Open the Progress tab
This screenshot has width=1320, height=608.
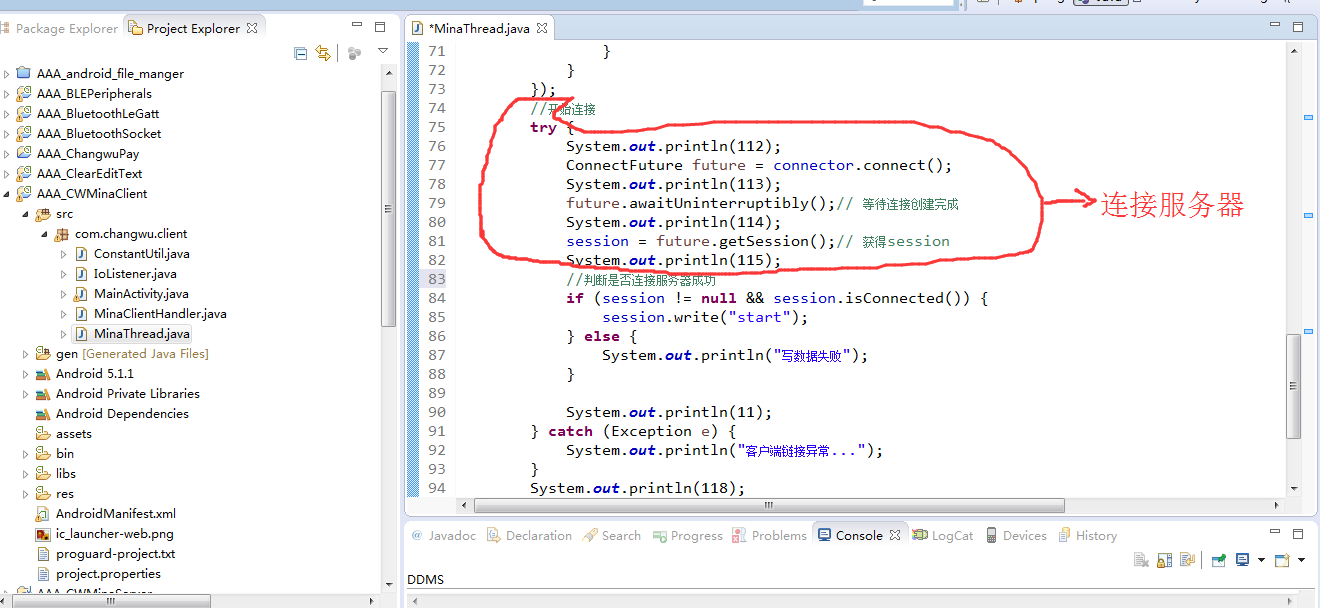click(x=687, y=536)
